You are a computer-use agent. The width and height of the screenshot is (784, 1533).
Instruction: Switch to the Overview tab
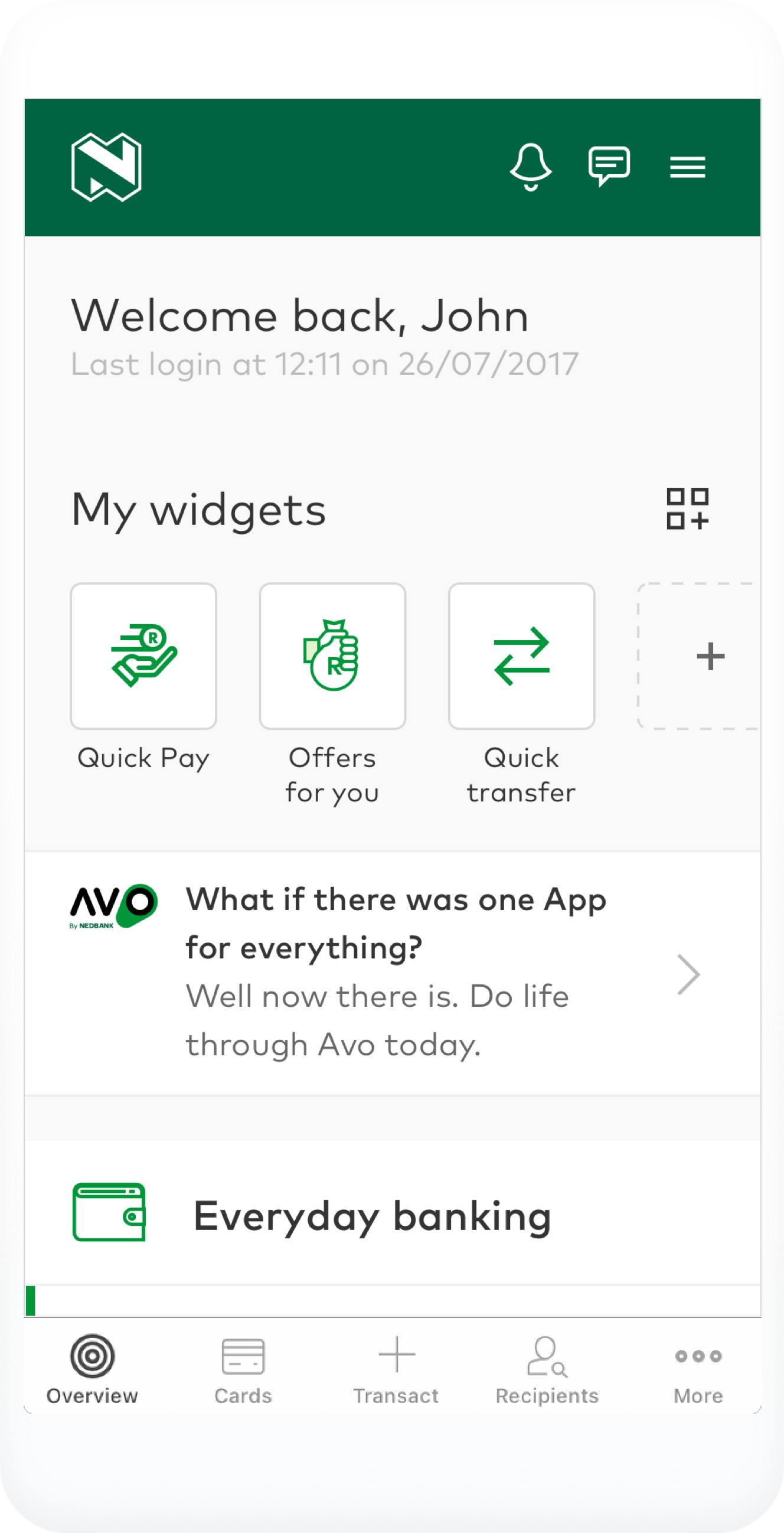click(92, 1369)
